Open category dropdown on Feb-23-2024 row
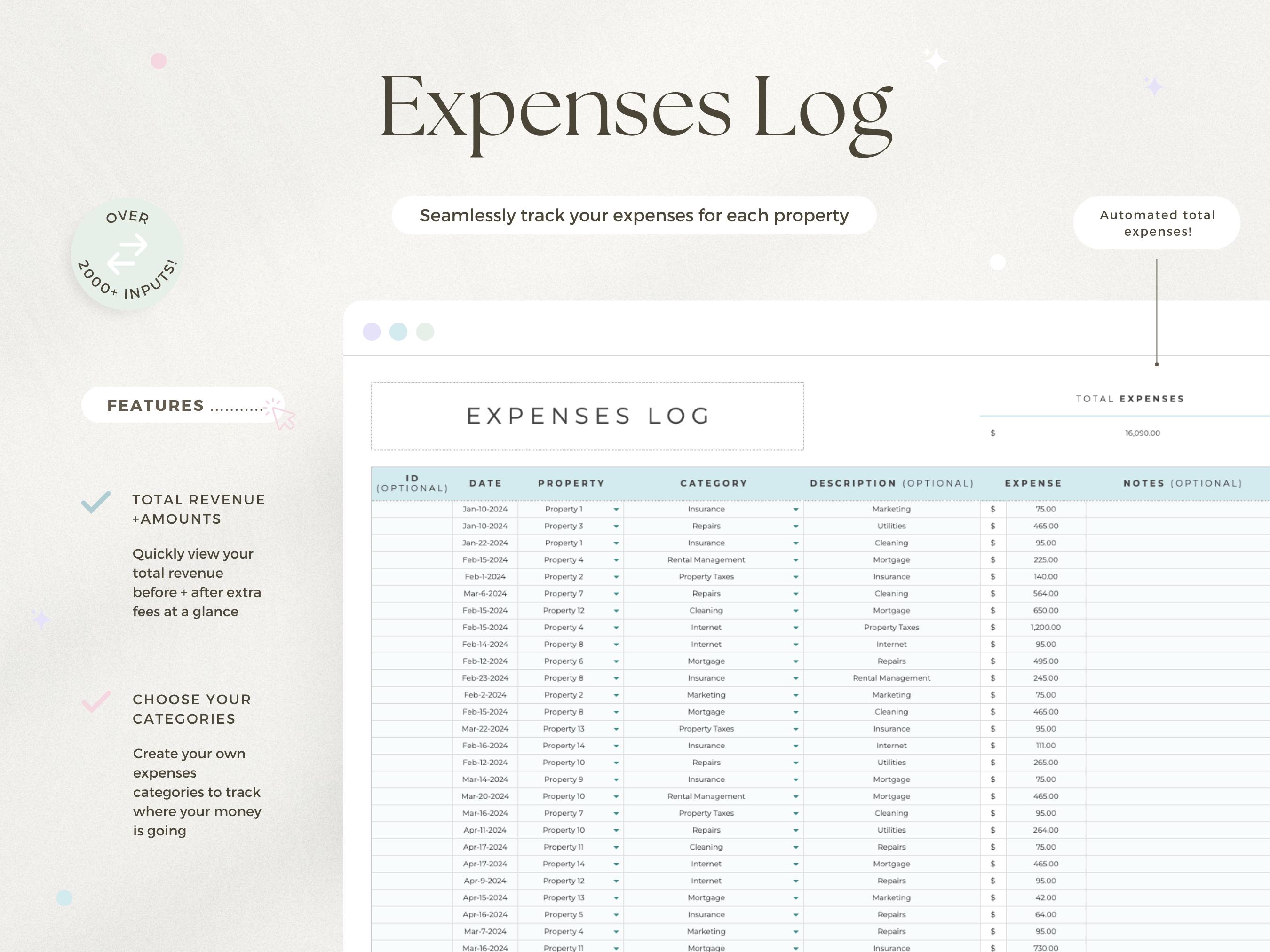1270x952 pixels. [796, 678]
